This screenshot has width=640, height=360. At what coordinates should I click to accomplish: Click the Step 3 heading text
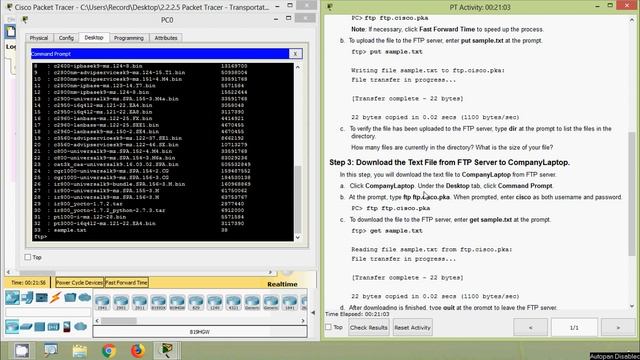pos(449,162)
